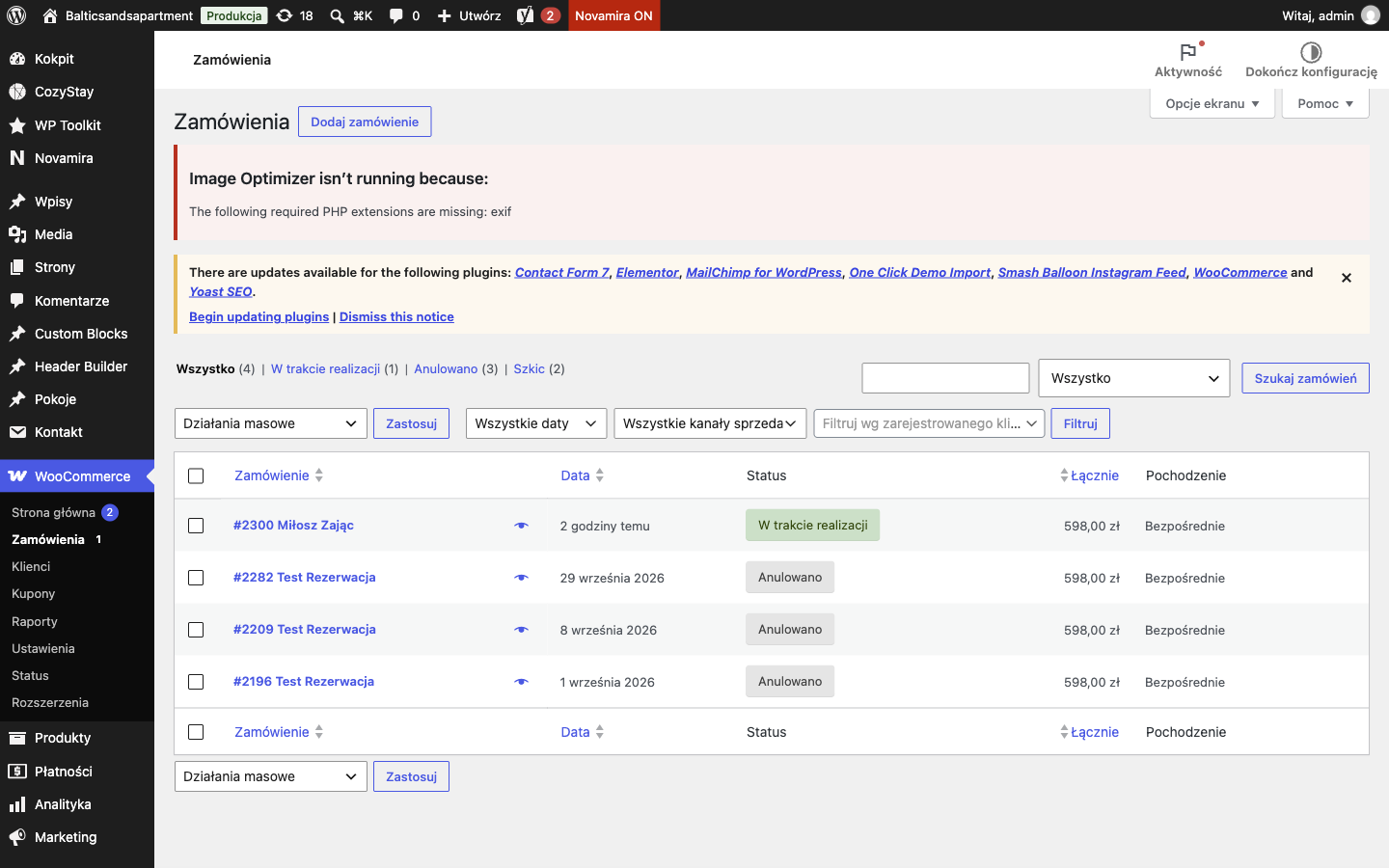1389x868 pixels.
Task: Check the box for order #2196
Action: click(x=196, y=682)
